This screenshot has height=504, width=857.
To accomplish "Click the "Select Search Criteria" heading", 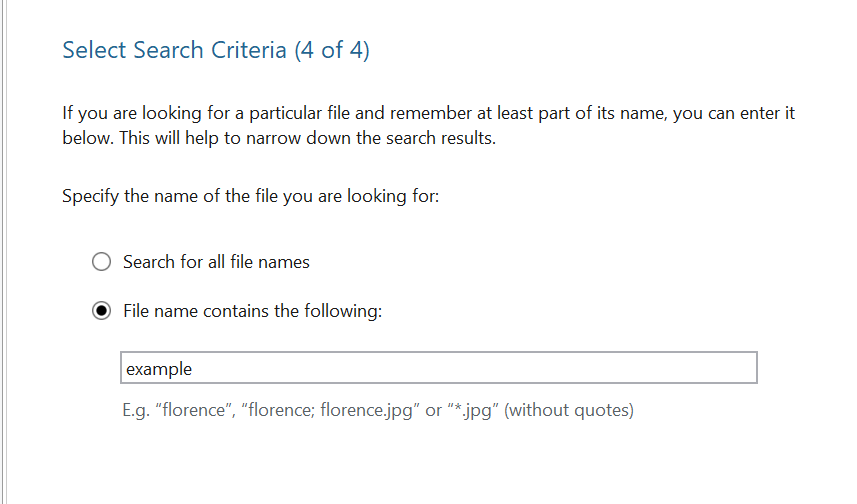I will [x=174, y=50].
